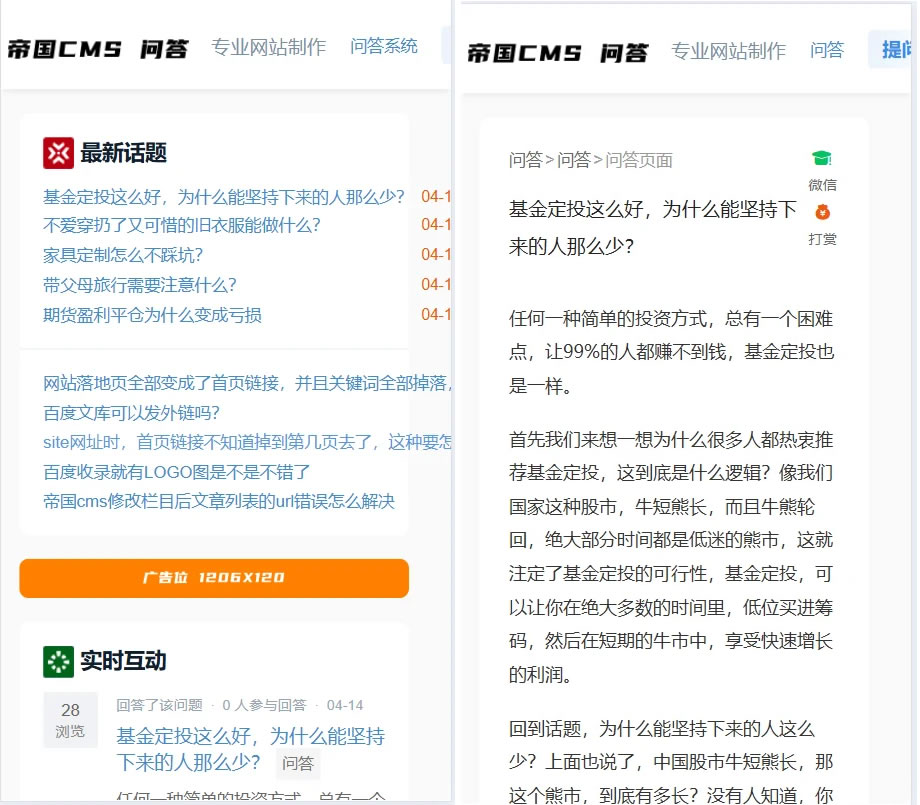Click the 0 人参与回答 text
Screen dimensions: 920x805
pos(265,705)
